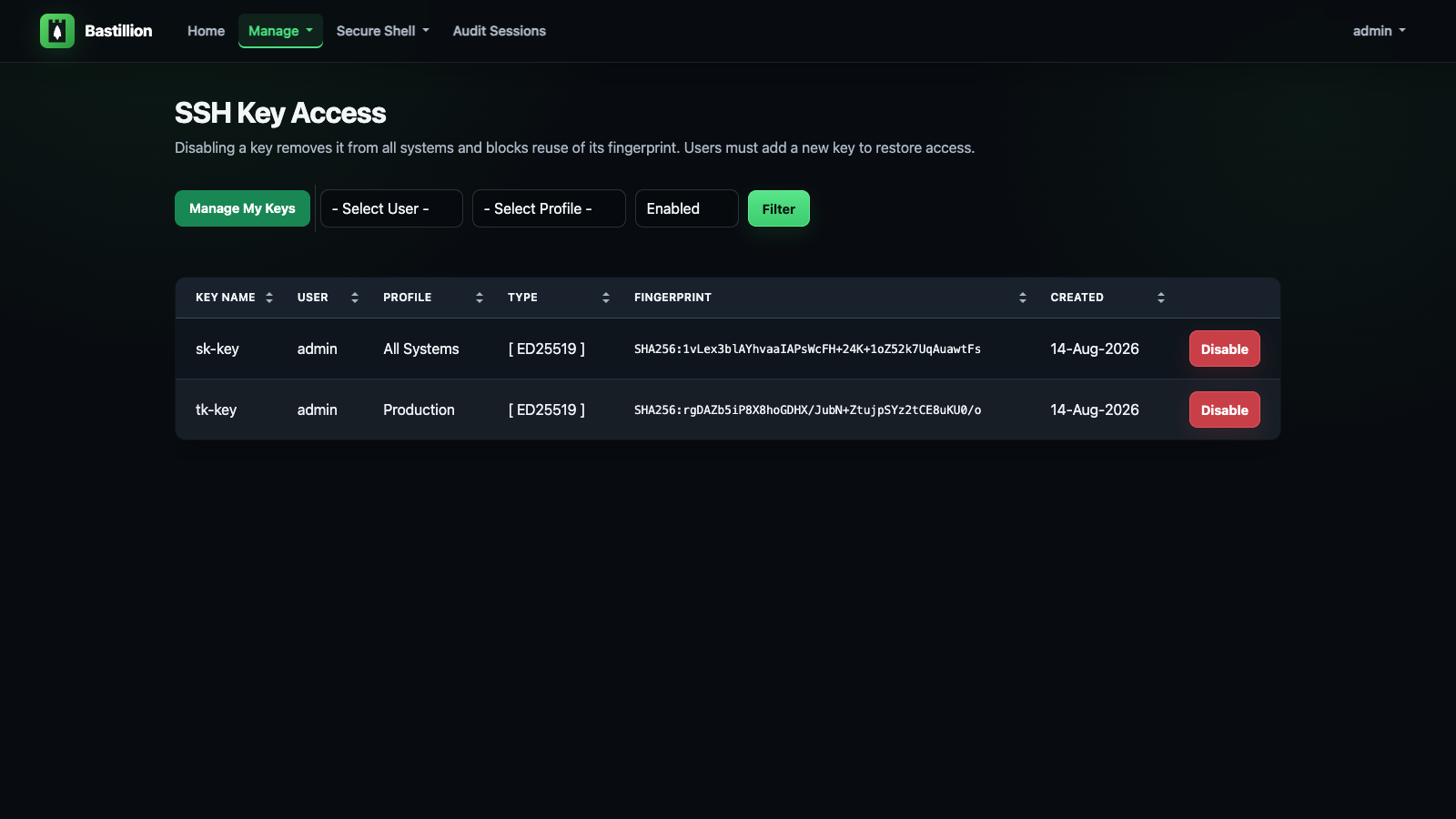Click the admin user in sk-key row

318,349
